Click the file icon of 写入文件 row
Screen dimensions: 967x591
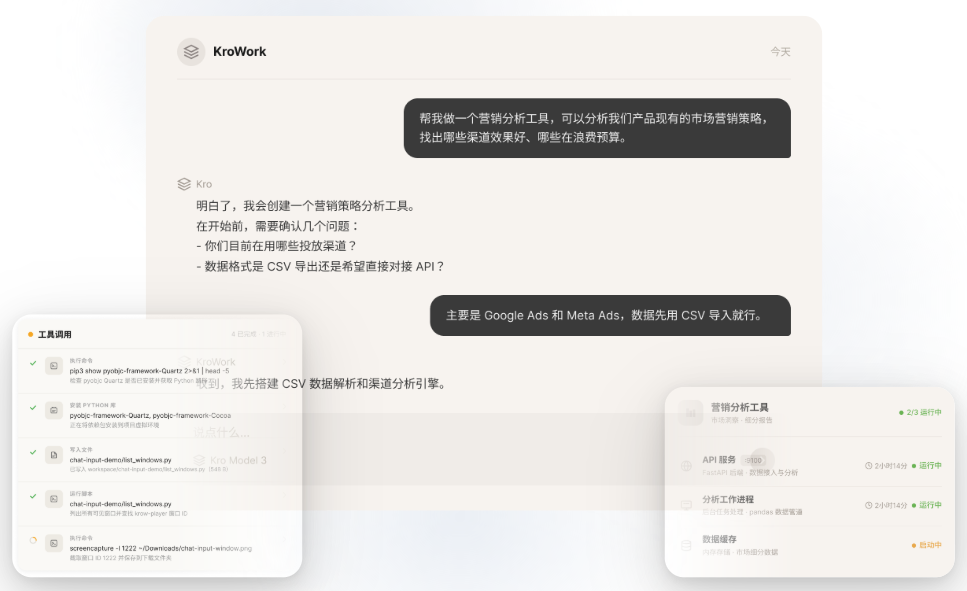tap(54, 455)
